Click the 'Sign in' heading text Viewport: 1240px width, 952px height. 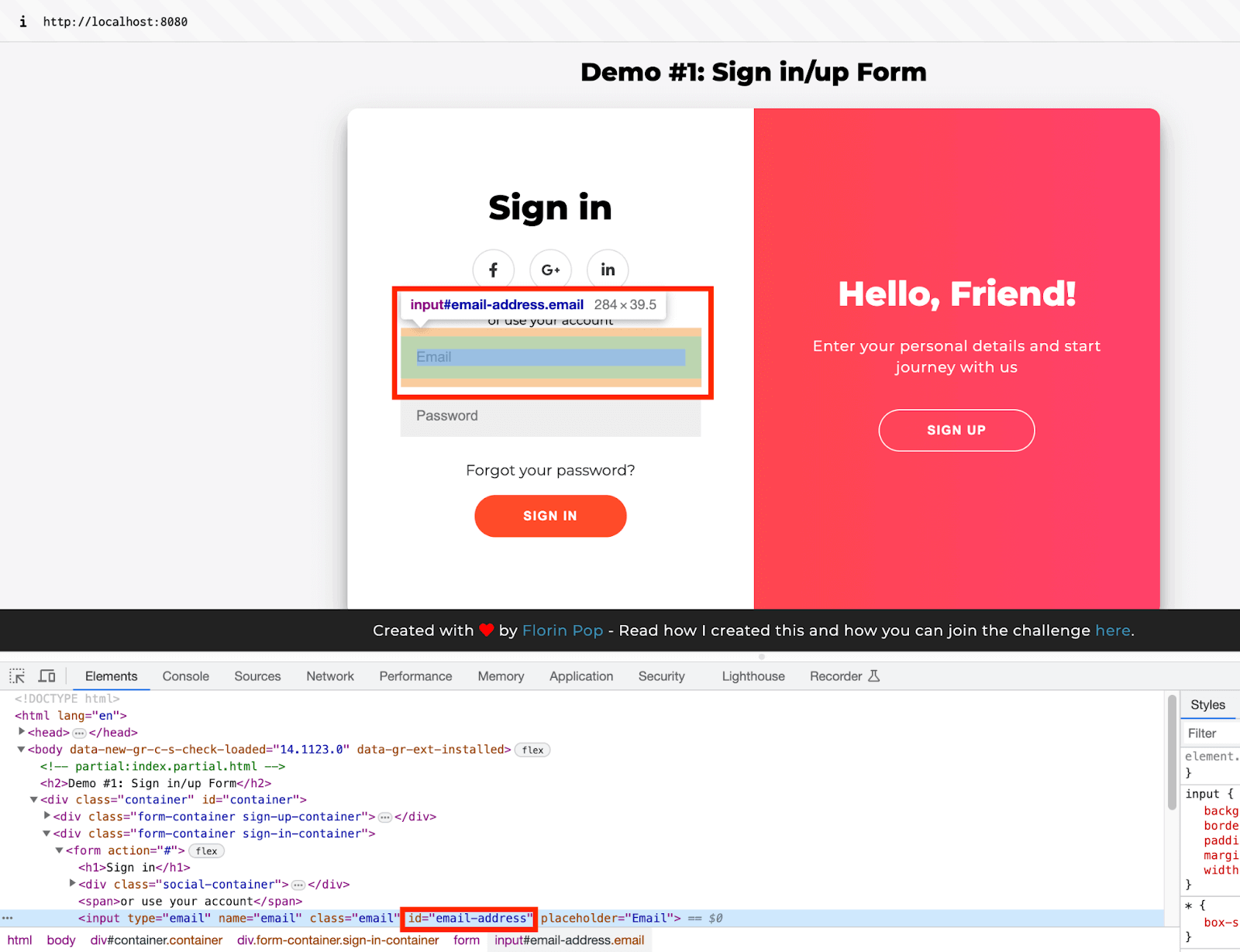click(550, 208)
